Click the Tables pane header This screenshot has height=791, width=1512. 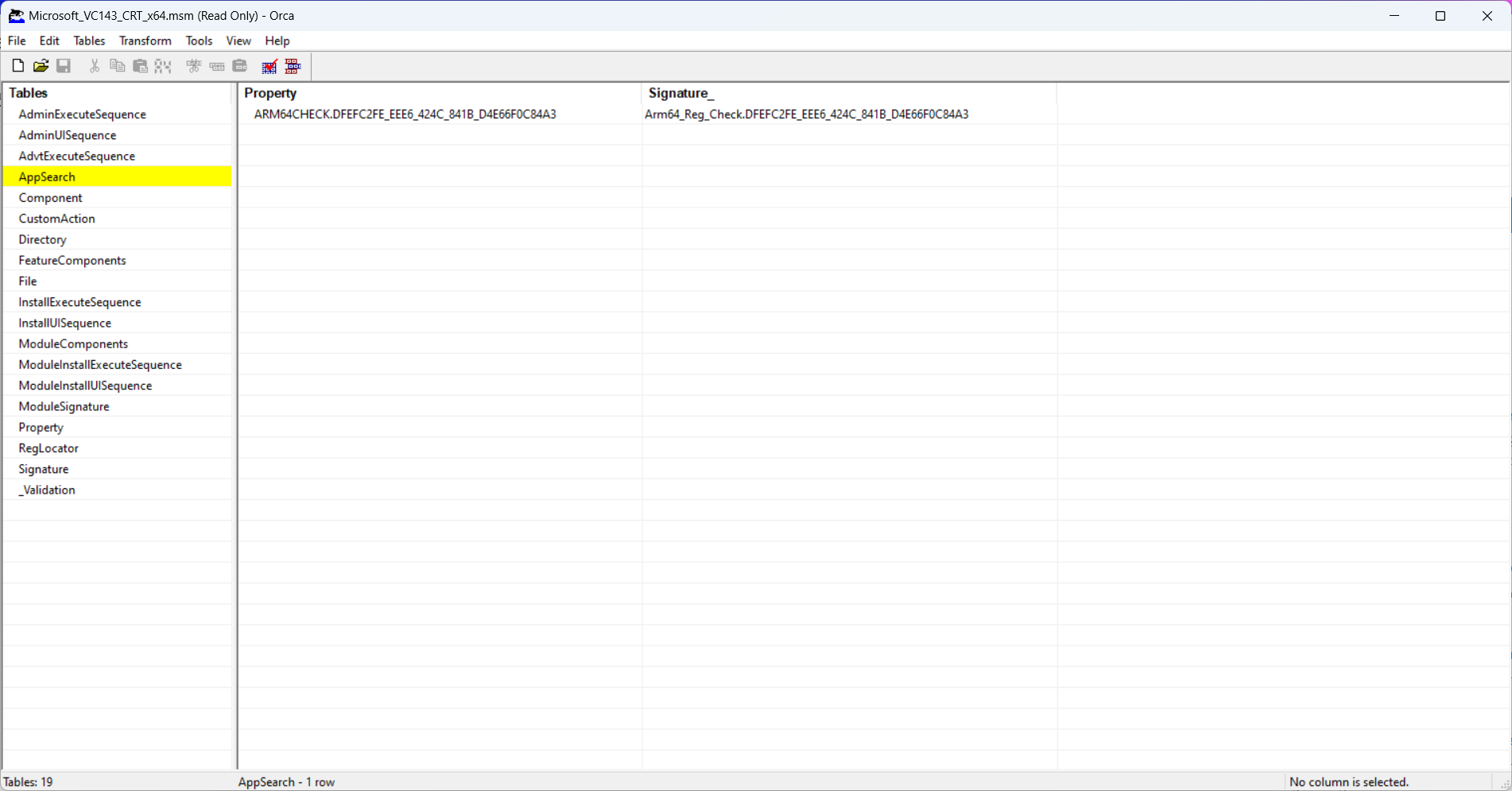point(118,93)
